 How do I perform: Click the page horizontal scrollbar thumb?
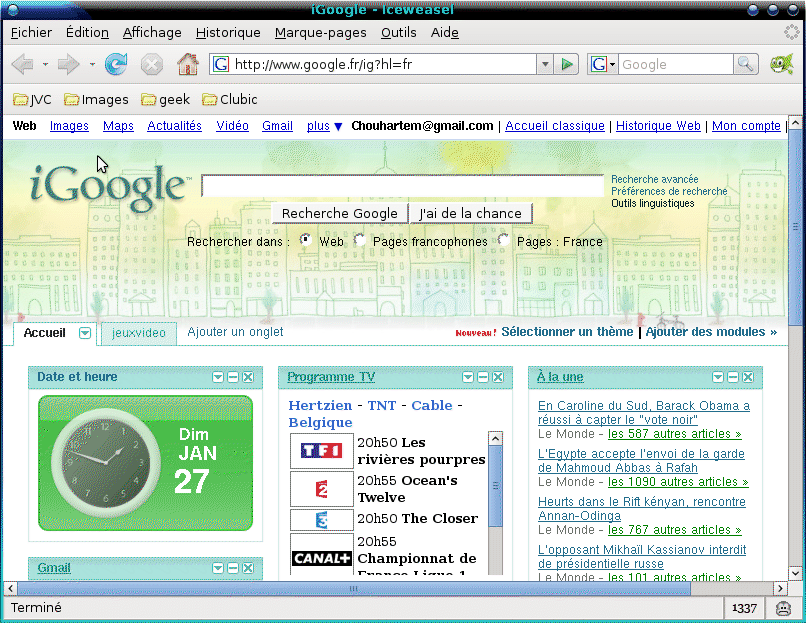coord(354,588)
